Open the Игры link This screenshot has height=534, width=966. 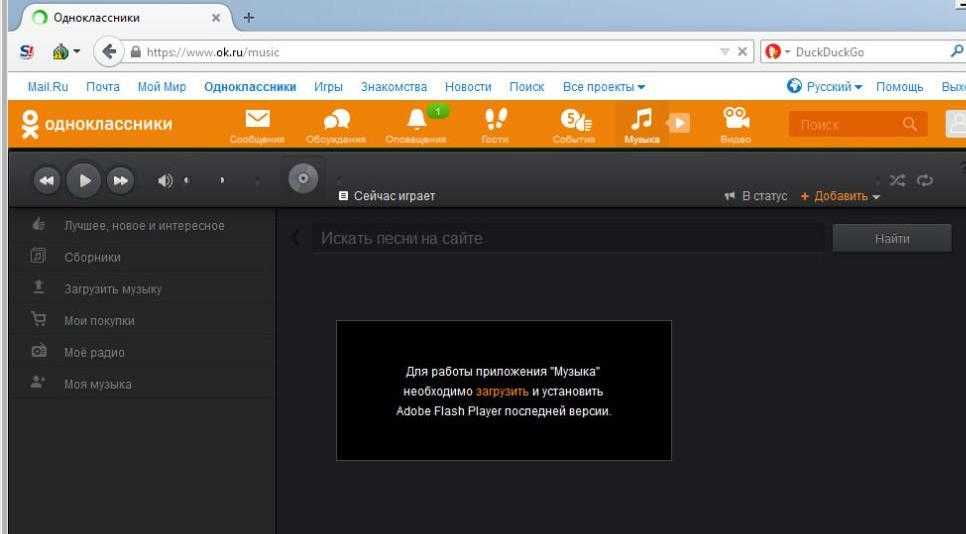[x=328, y=87]
